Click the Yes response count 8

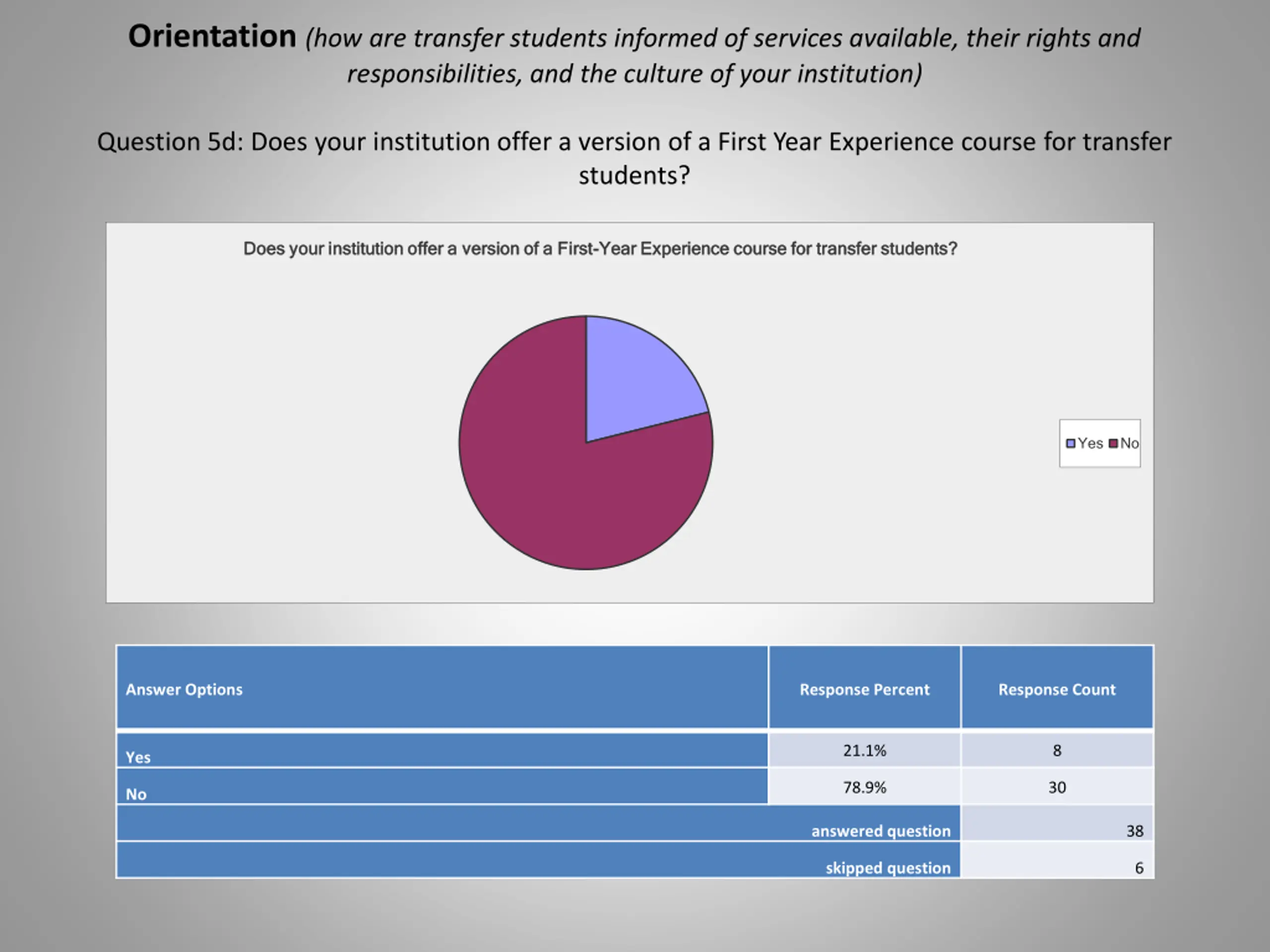[1057, 750]
